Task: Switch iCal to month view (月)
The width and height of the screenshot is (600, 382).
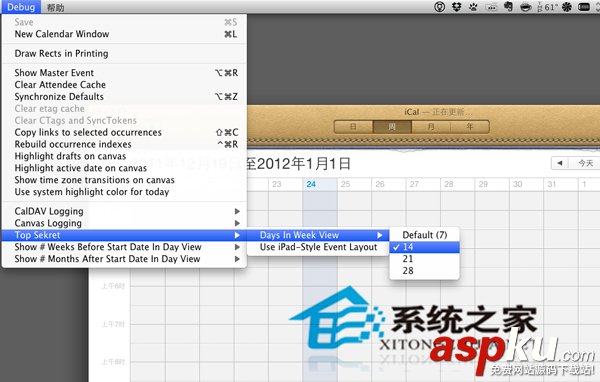Action: (x=431, y=127)
